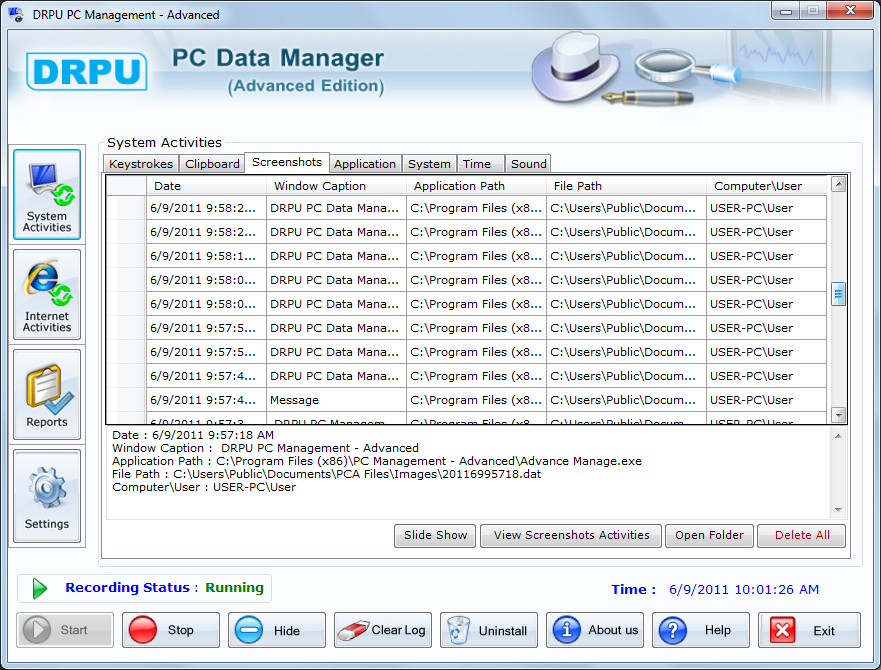Click the screenshot list scrollbar thumb

click(x=838, y=293)
